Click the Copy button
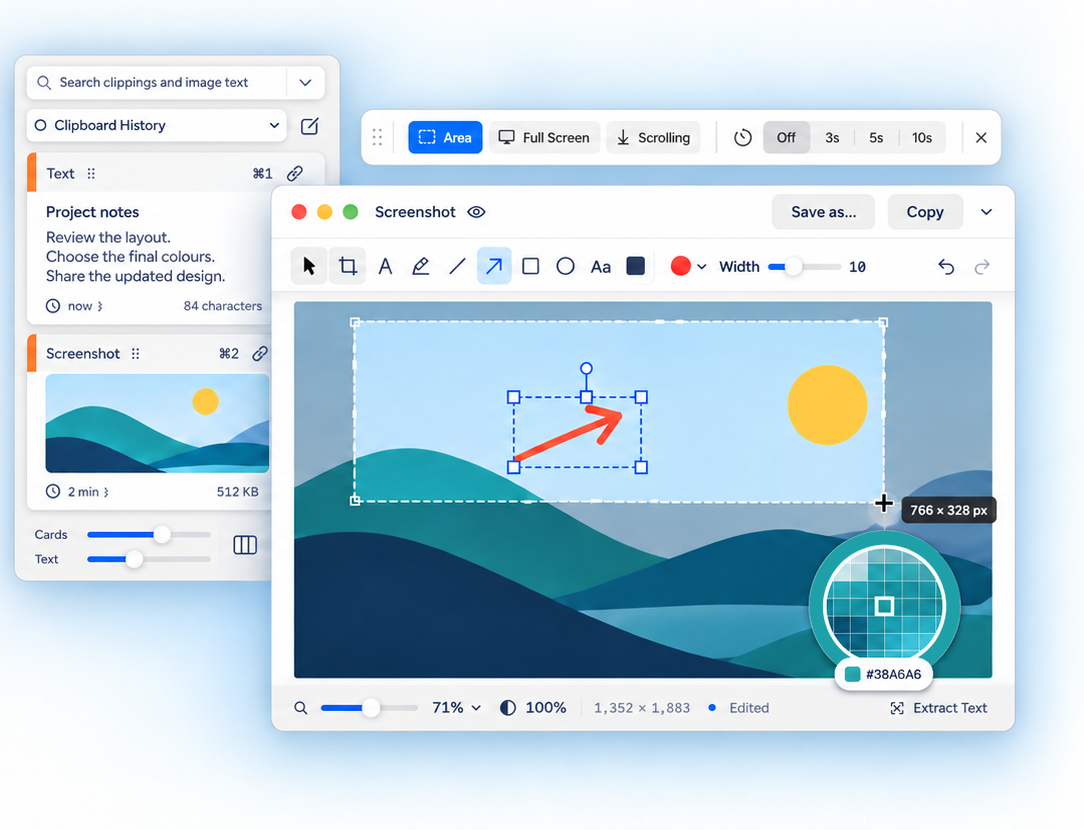This screenshot has width=1084, height=830. pyautogui.click(x=925, y=212)
